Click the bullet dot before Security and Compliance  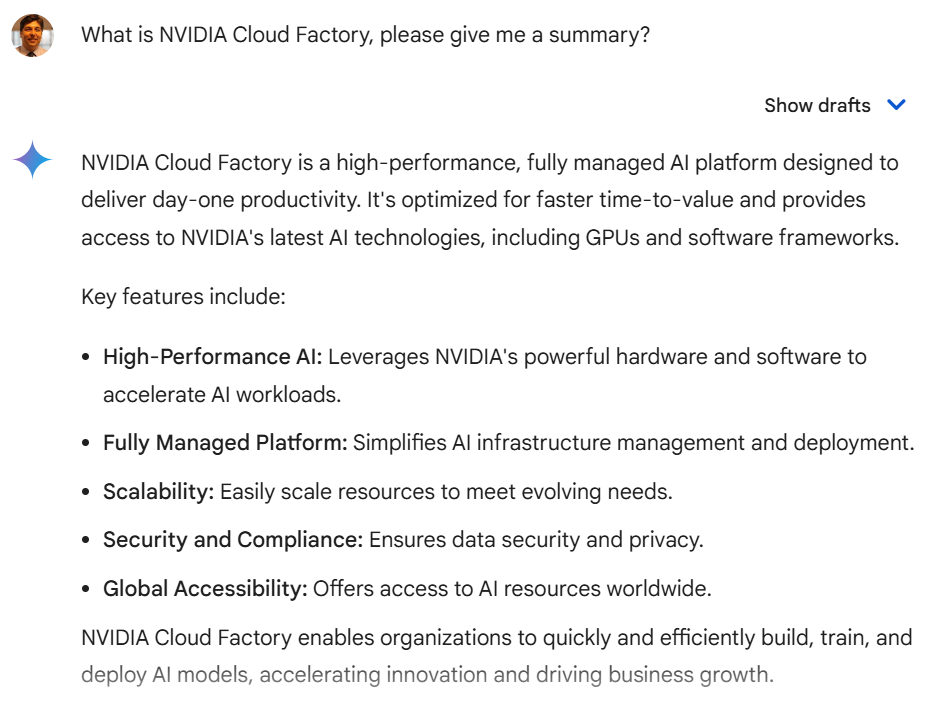tap(86, 540)
